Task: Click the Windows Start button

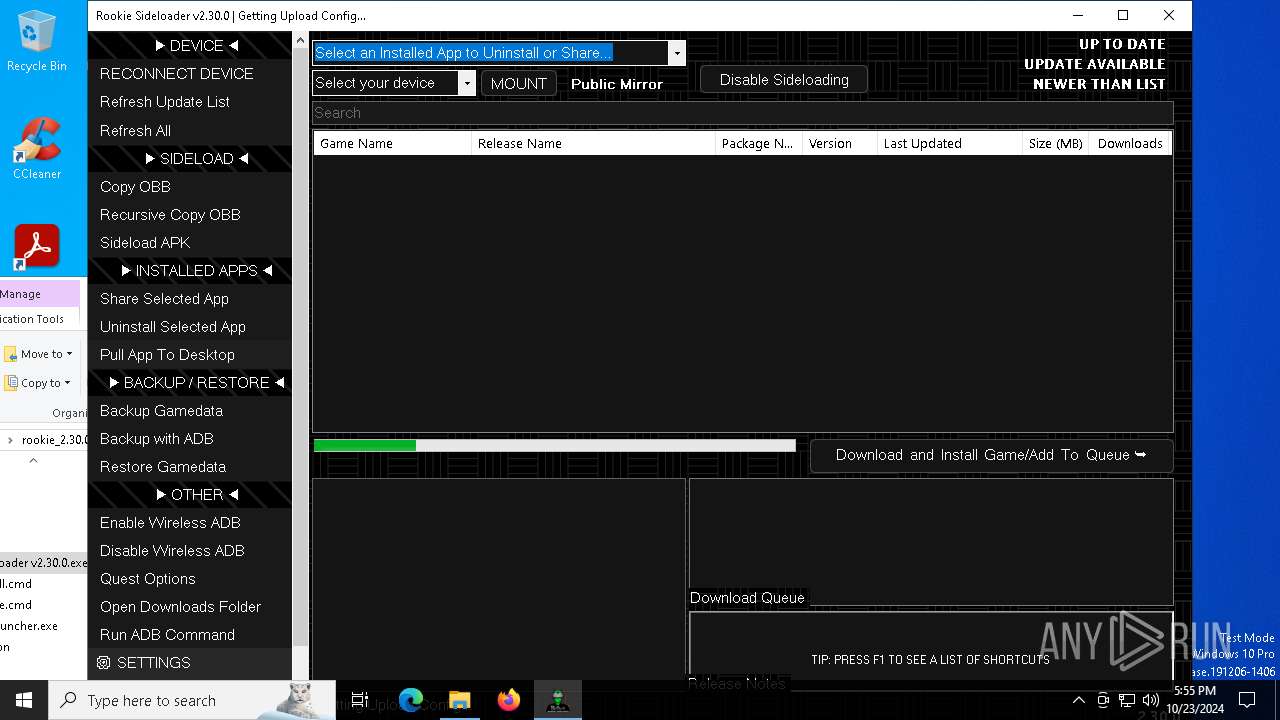Action: [24, 700]
